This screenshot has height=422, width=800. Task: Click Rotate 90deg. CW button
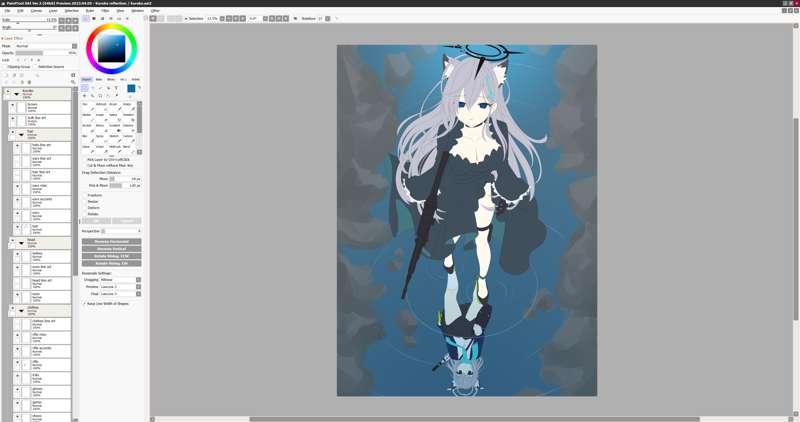111,263
